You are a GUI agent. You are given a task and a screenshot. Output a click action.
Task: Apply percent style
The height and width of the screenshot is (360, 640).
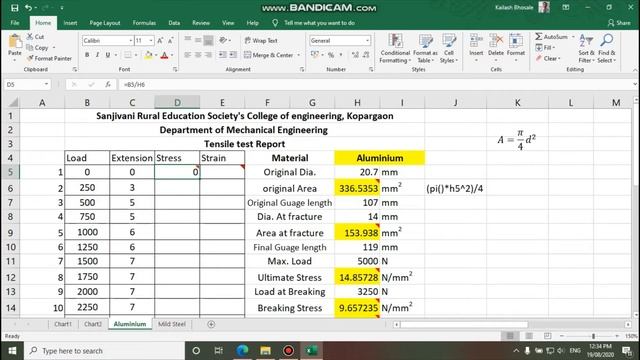point(331,55)
